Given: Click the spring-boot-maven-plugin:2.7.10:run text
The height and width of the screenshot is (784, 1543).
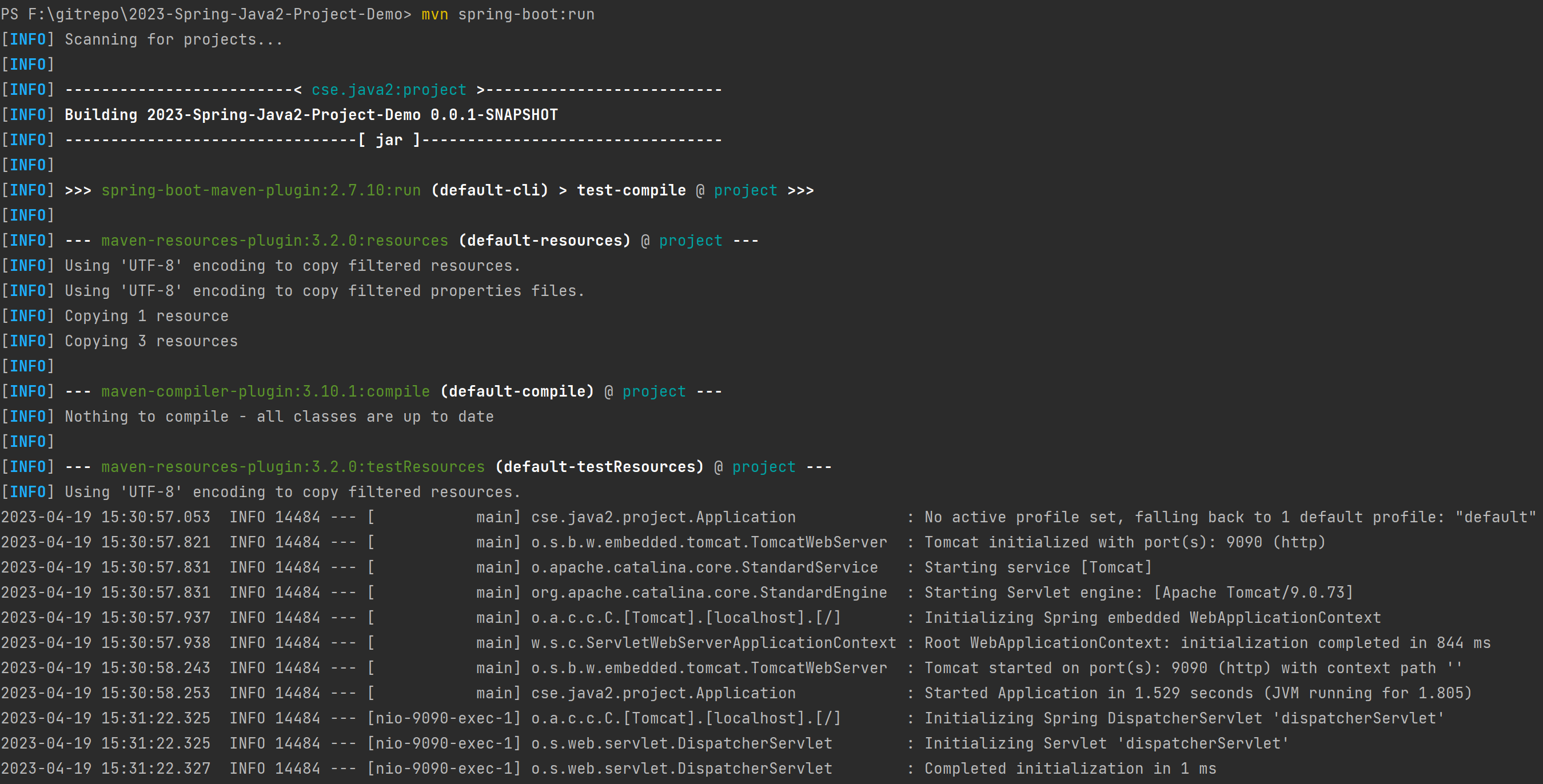Looking at the screenshot, I should [261, 190].
